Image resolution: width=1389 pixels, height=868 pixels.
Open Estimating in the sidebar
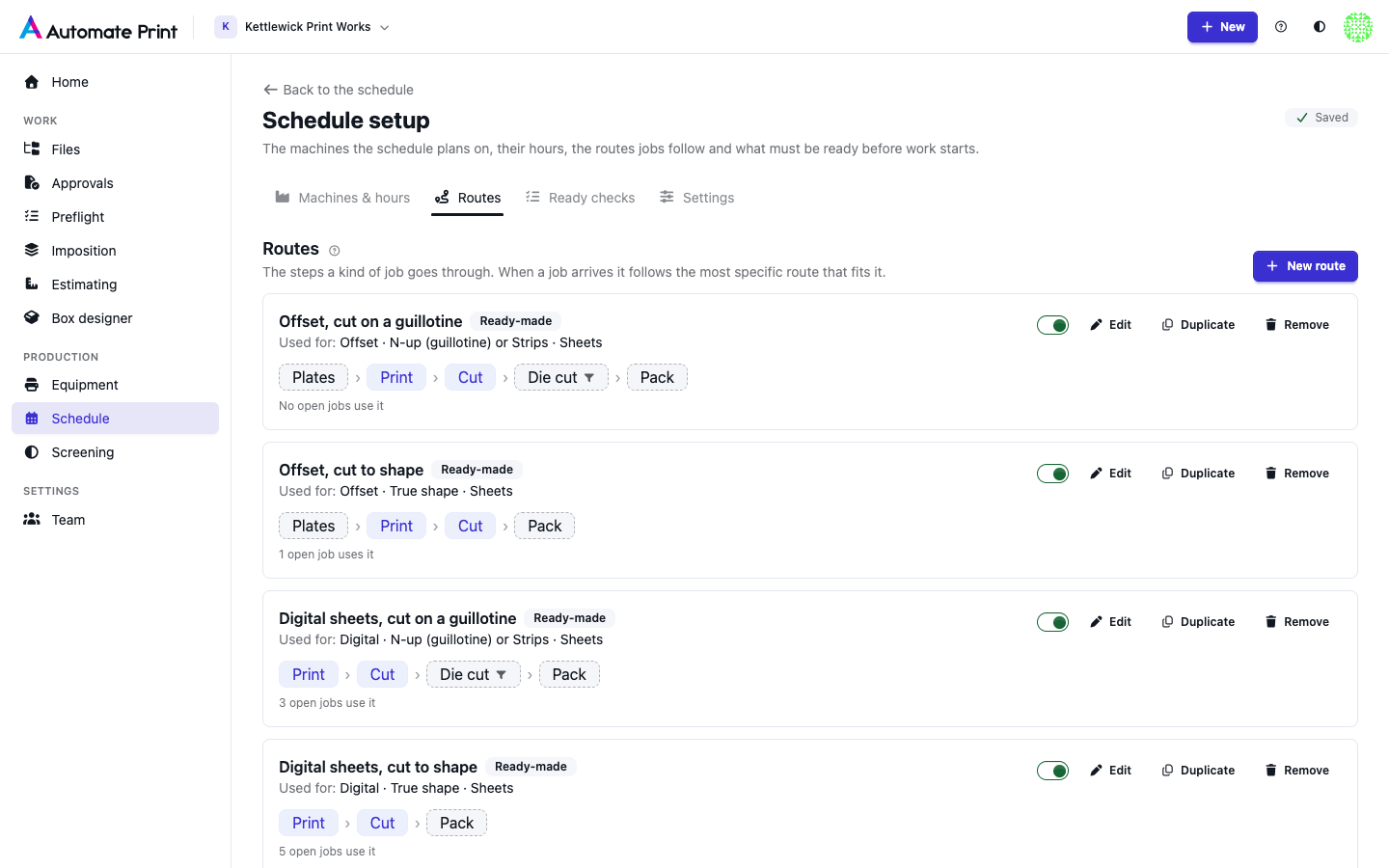coord(115,285)
